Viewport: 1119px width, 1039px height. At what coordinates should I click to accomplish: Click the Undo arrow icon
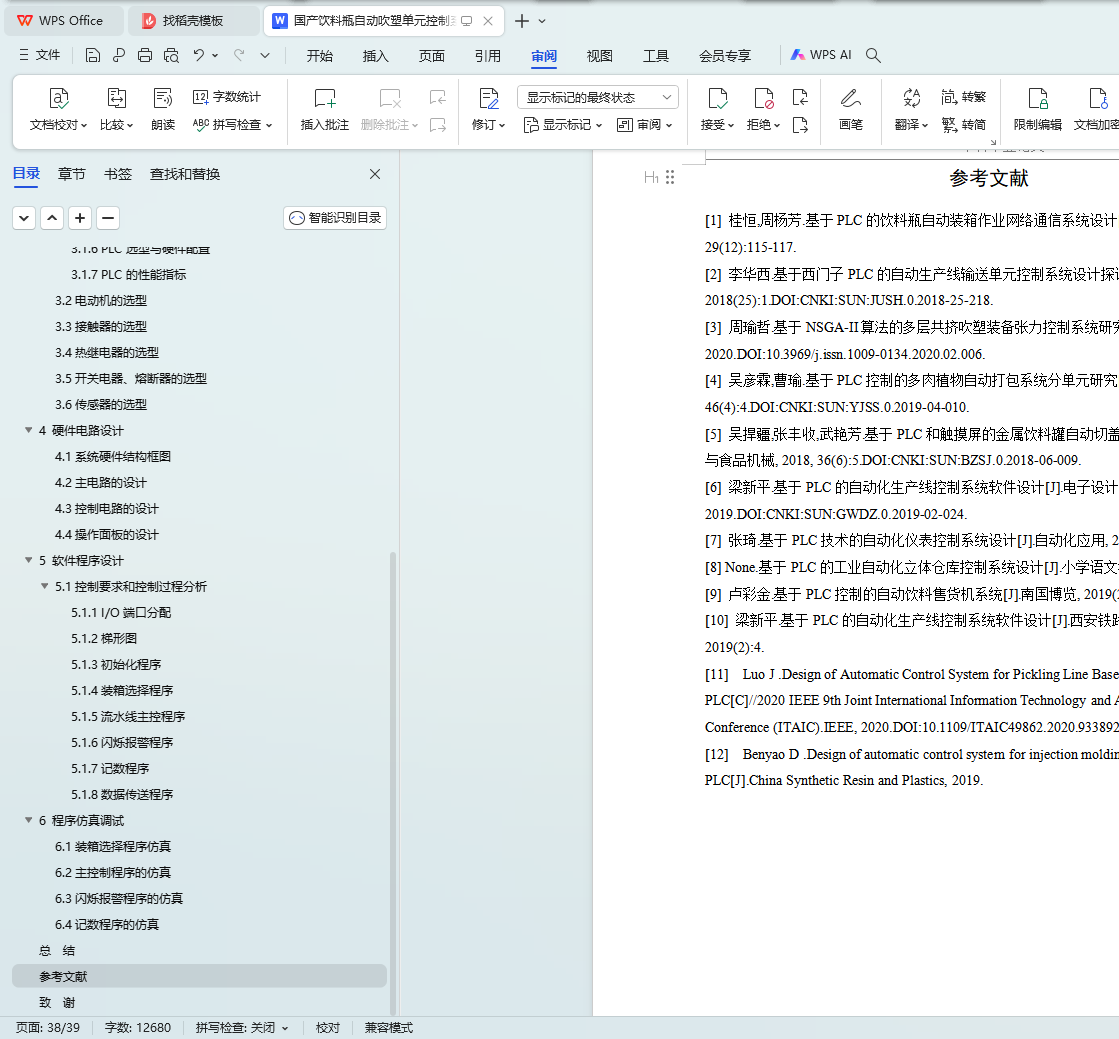(199, 55)
